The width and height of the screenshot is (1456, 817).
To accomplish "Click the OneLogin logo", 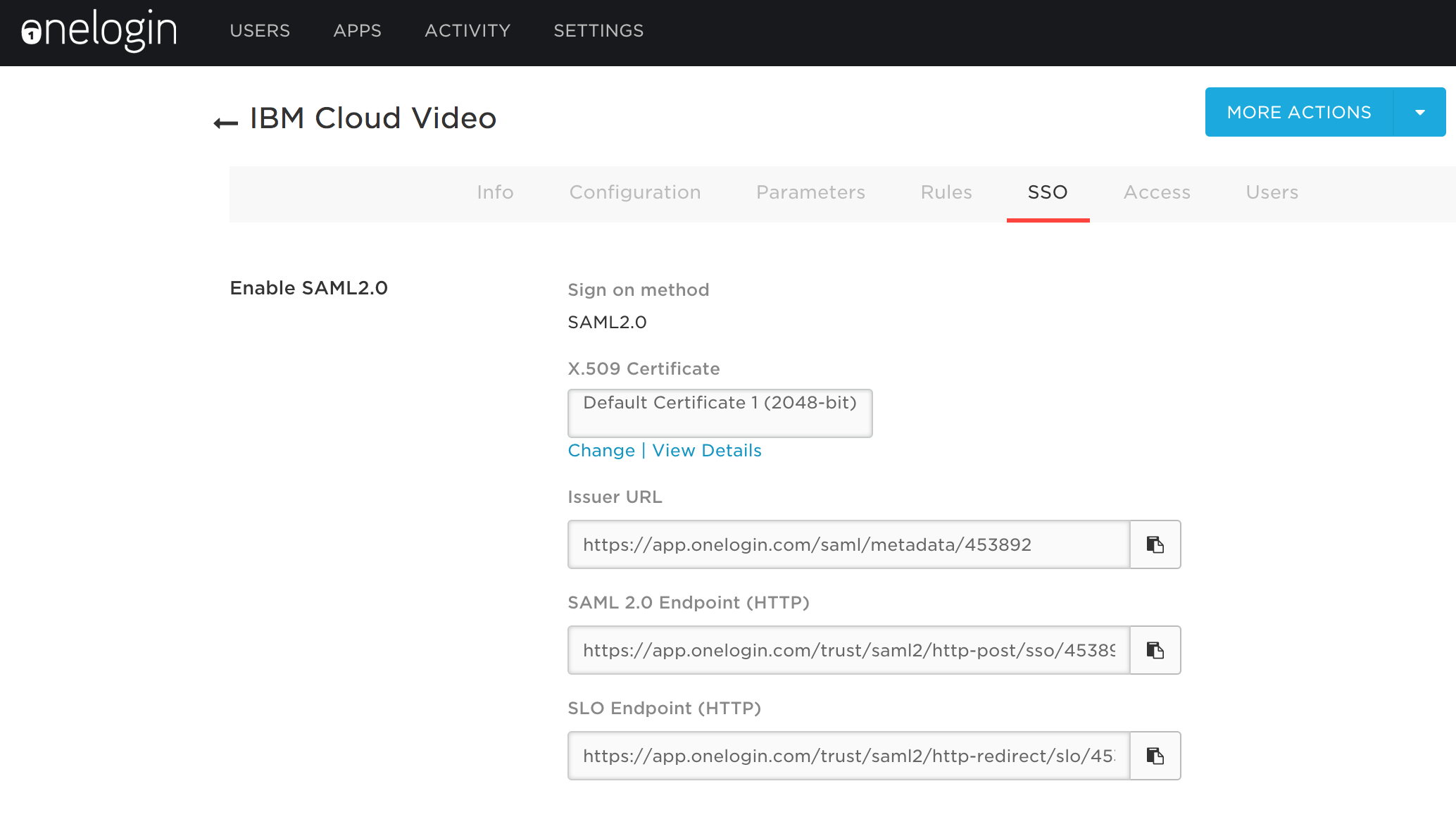I will pos(99,30).
